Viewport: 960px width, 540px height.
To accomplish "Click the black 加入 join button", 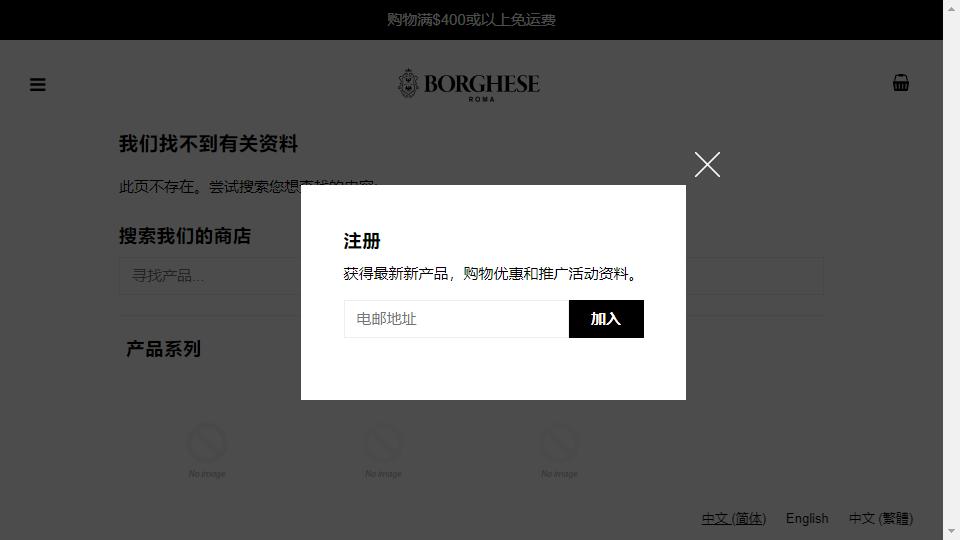I will click(x=606, y=319).
